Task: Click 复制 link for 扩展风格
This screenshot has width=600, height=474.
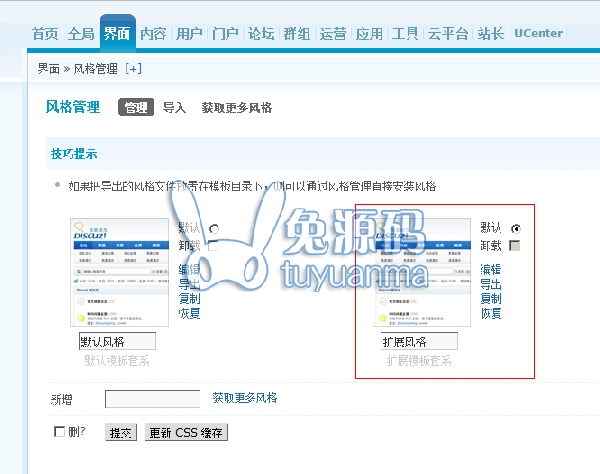Action: click(x=491, y=299)
